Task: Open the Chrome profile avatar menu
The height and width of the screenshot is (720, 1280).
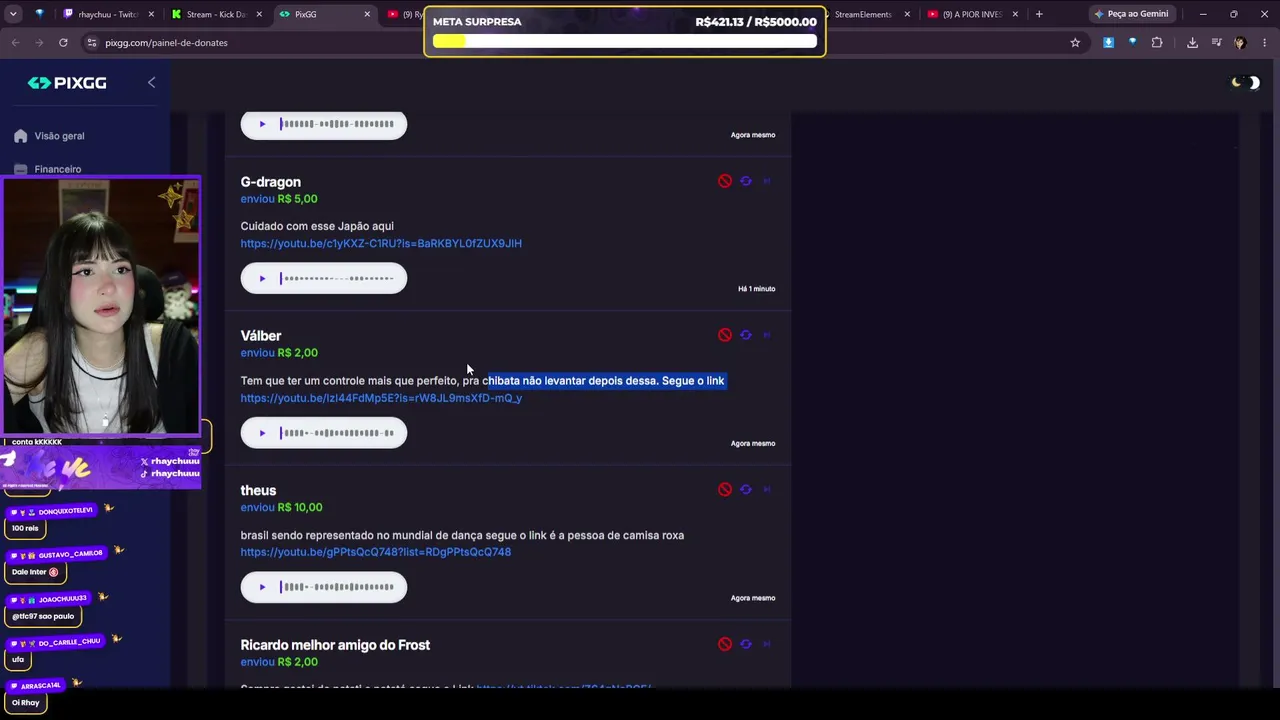Action: click(x=1240, y=43)
